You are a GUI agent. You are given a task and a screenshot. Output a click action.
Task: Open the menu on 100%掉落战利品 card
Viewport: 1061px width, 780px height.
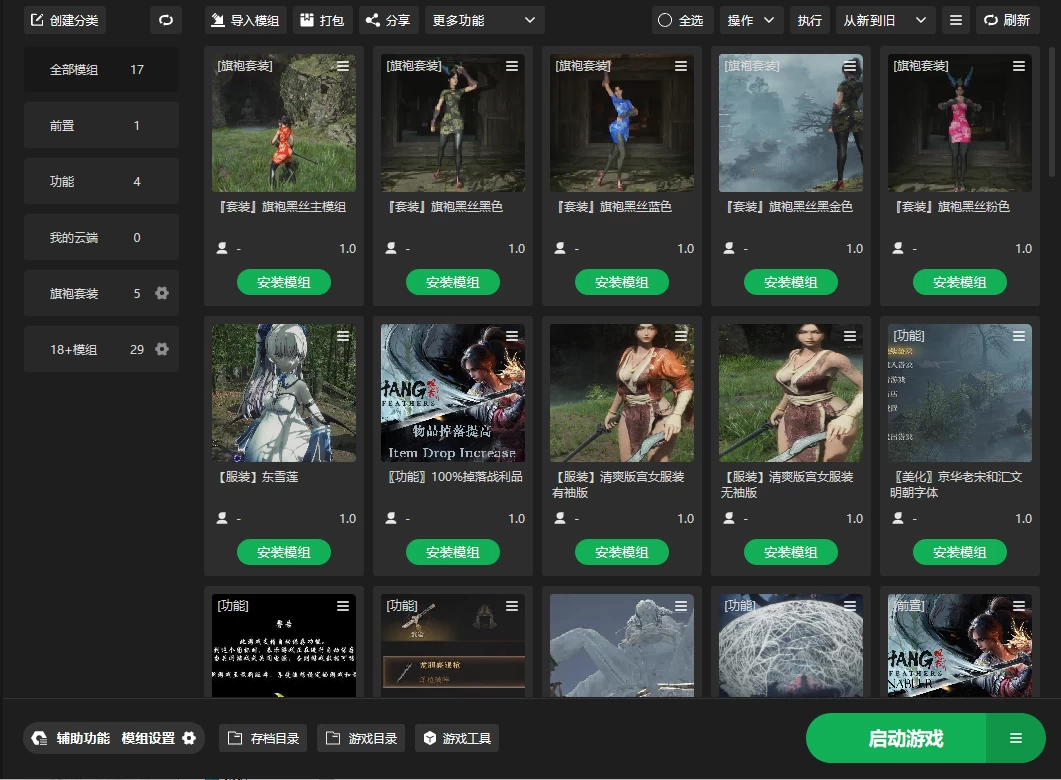pyautogui.click(x=512, y=336)
